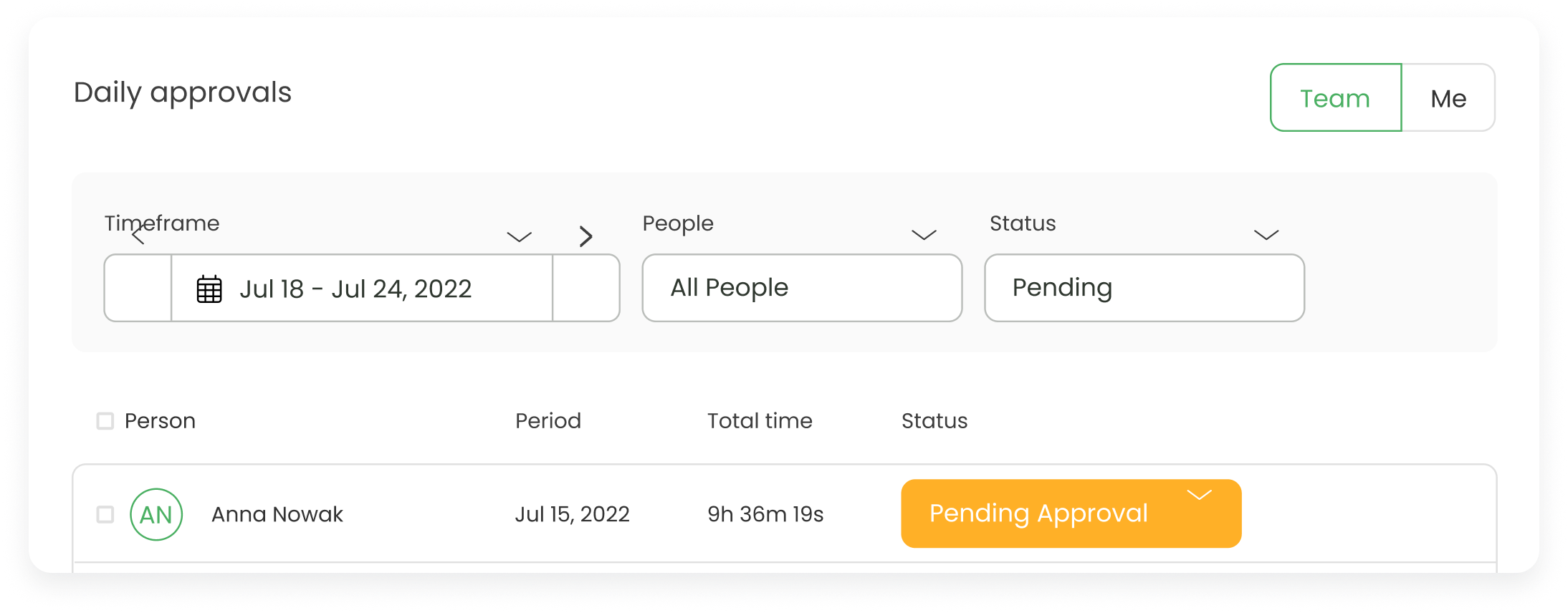Open the All People selector

click(802, 288)
